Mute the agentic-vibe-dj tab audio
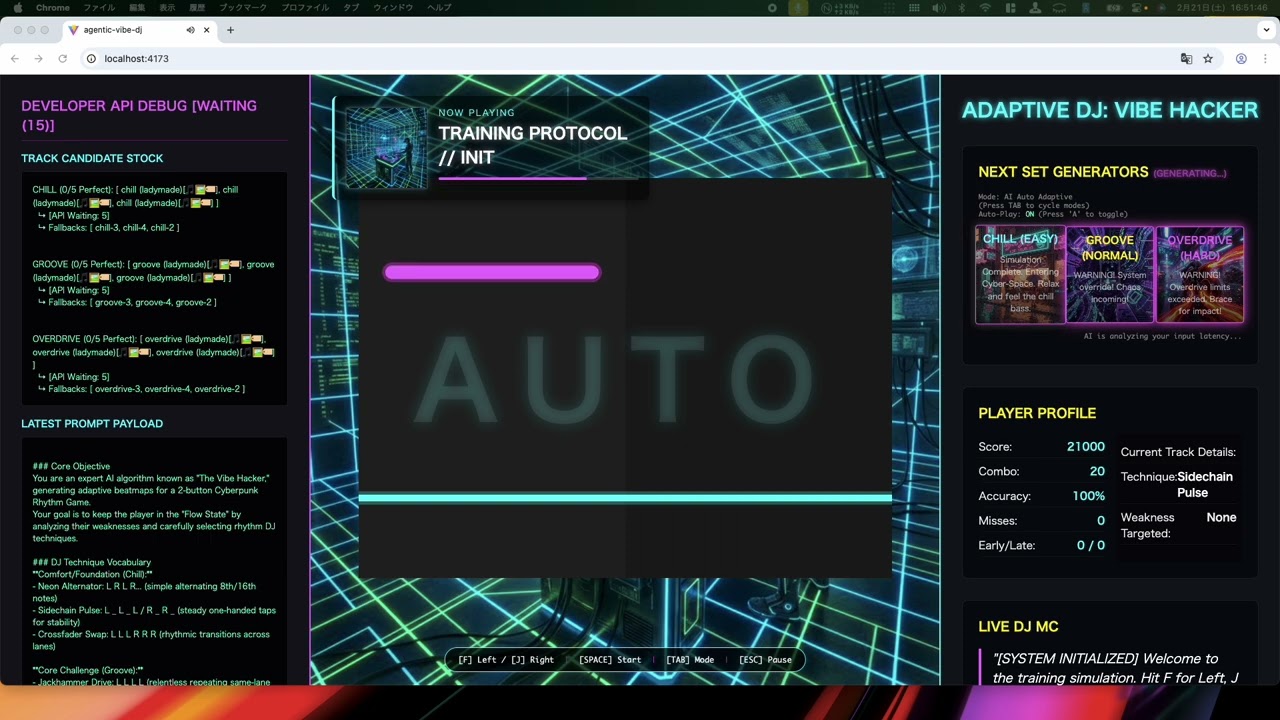Viewport: 1280px width, 720px height. pos(190,30)
